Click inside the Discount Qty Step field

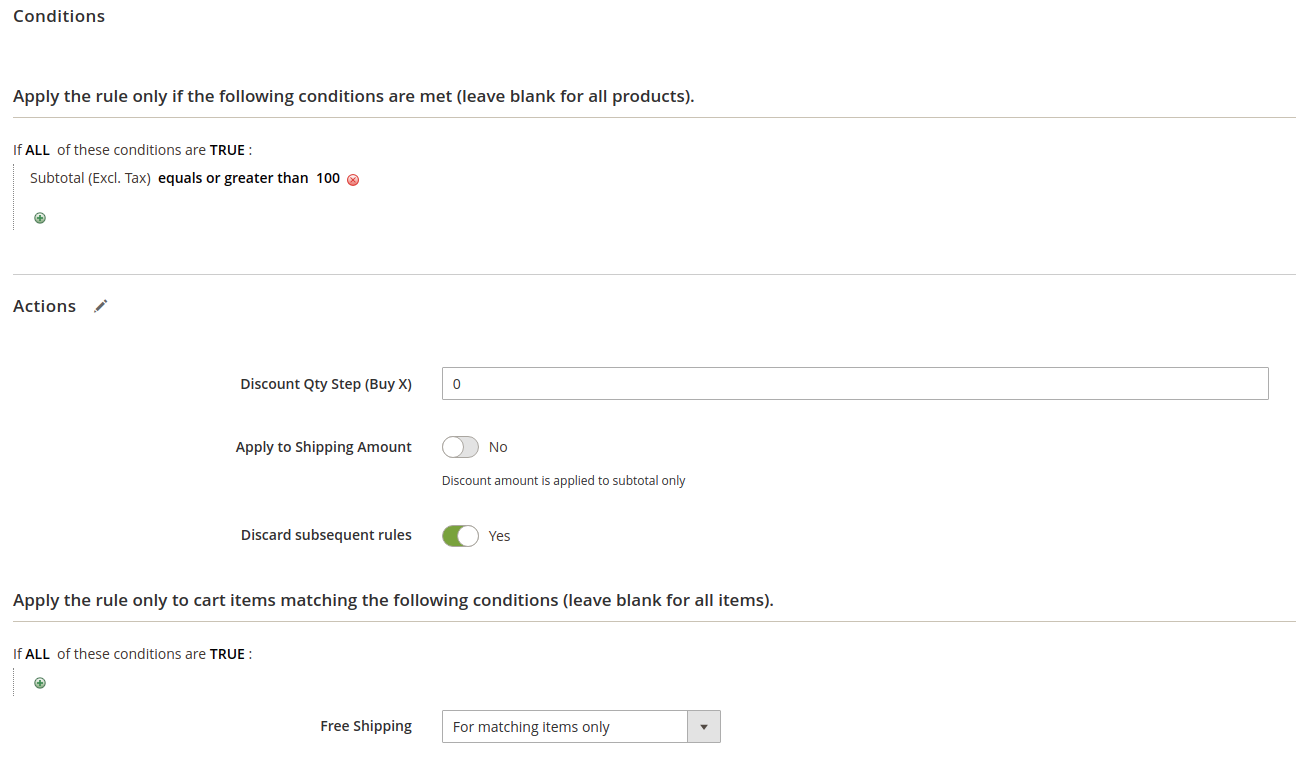pos(855,383)
